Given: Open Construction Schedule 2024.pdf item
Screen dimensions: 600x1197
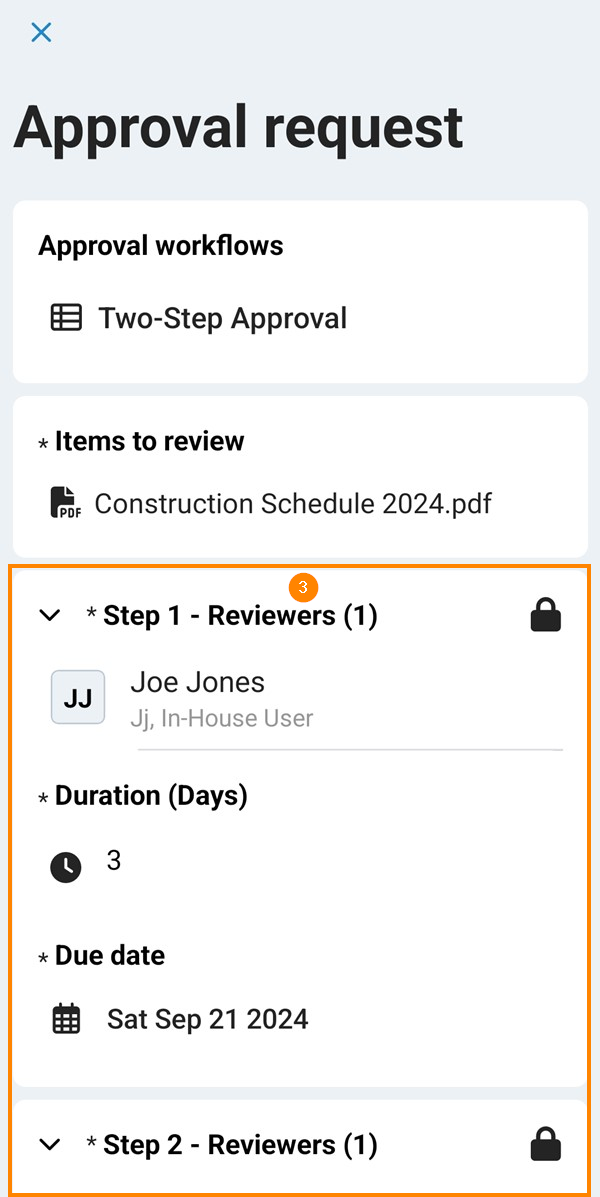Looking at the screenshot, I should coord(293,502).
